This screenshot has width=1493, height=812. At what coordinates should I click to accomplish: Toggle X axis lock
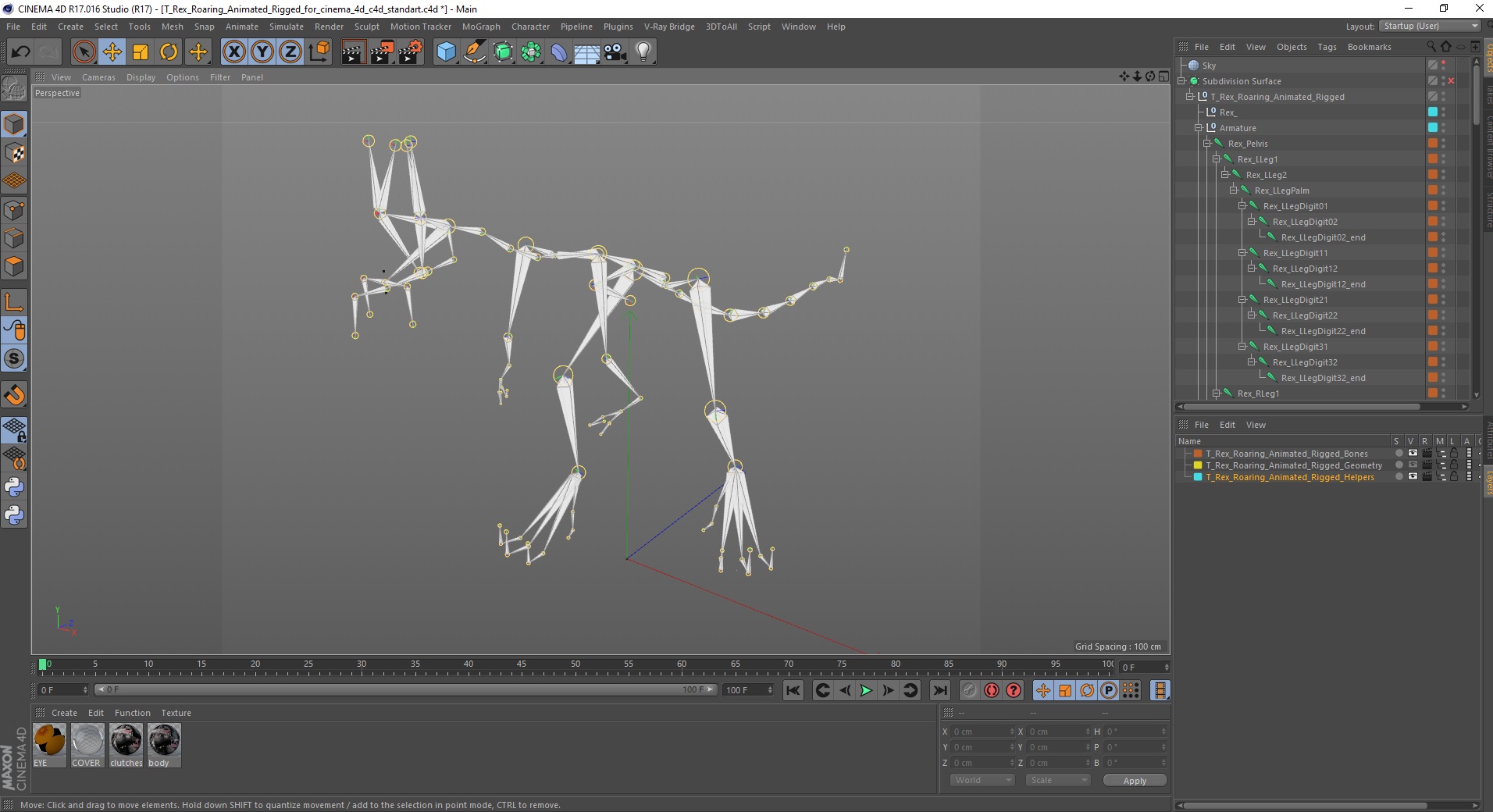point(233,52)
